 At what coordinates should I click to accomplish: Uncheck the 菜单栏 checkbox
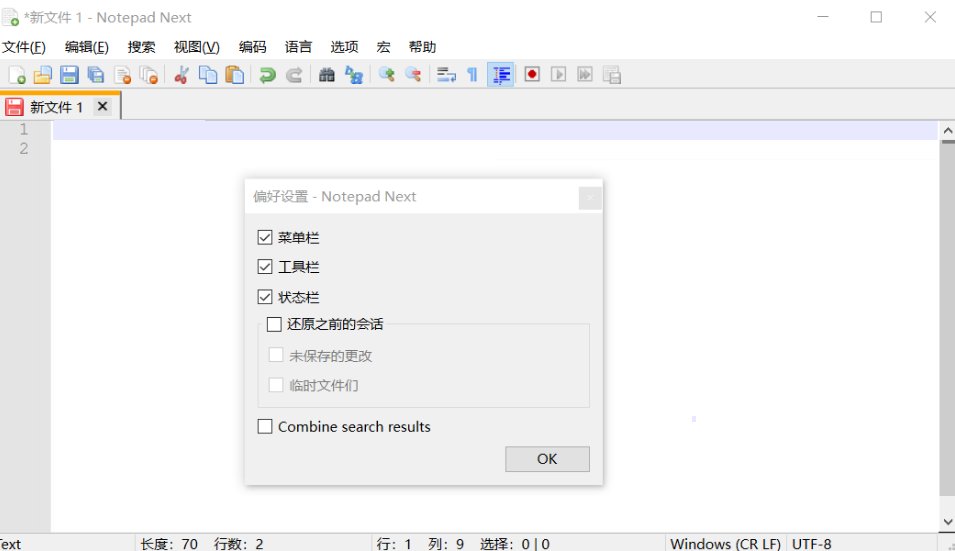click(264, 237)
